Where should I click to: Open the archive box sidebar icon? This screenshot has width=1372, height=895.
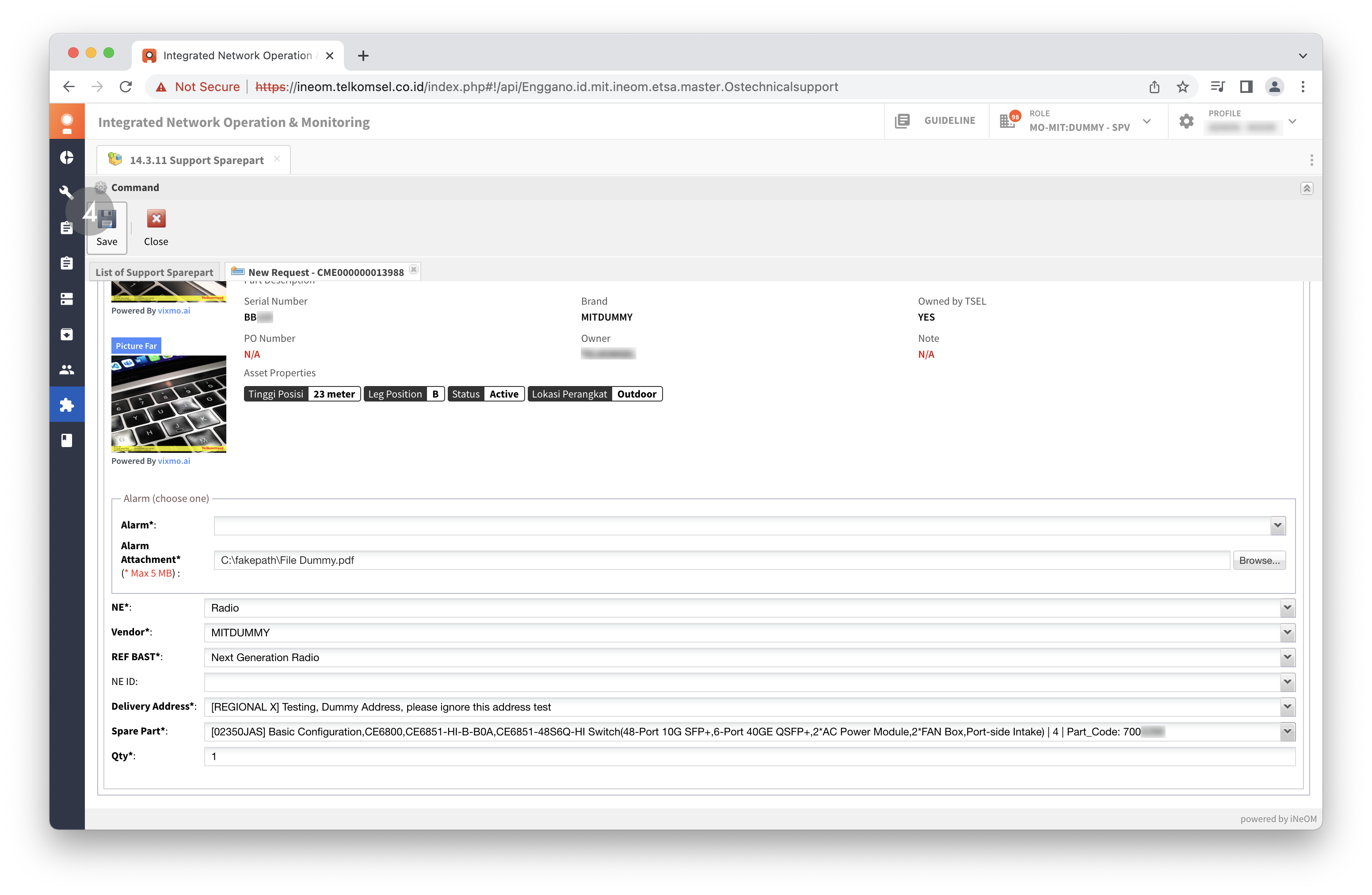tap(67, 334)
